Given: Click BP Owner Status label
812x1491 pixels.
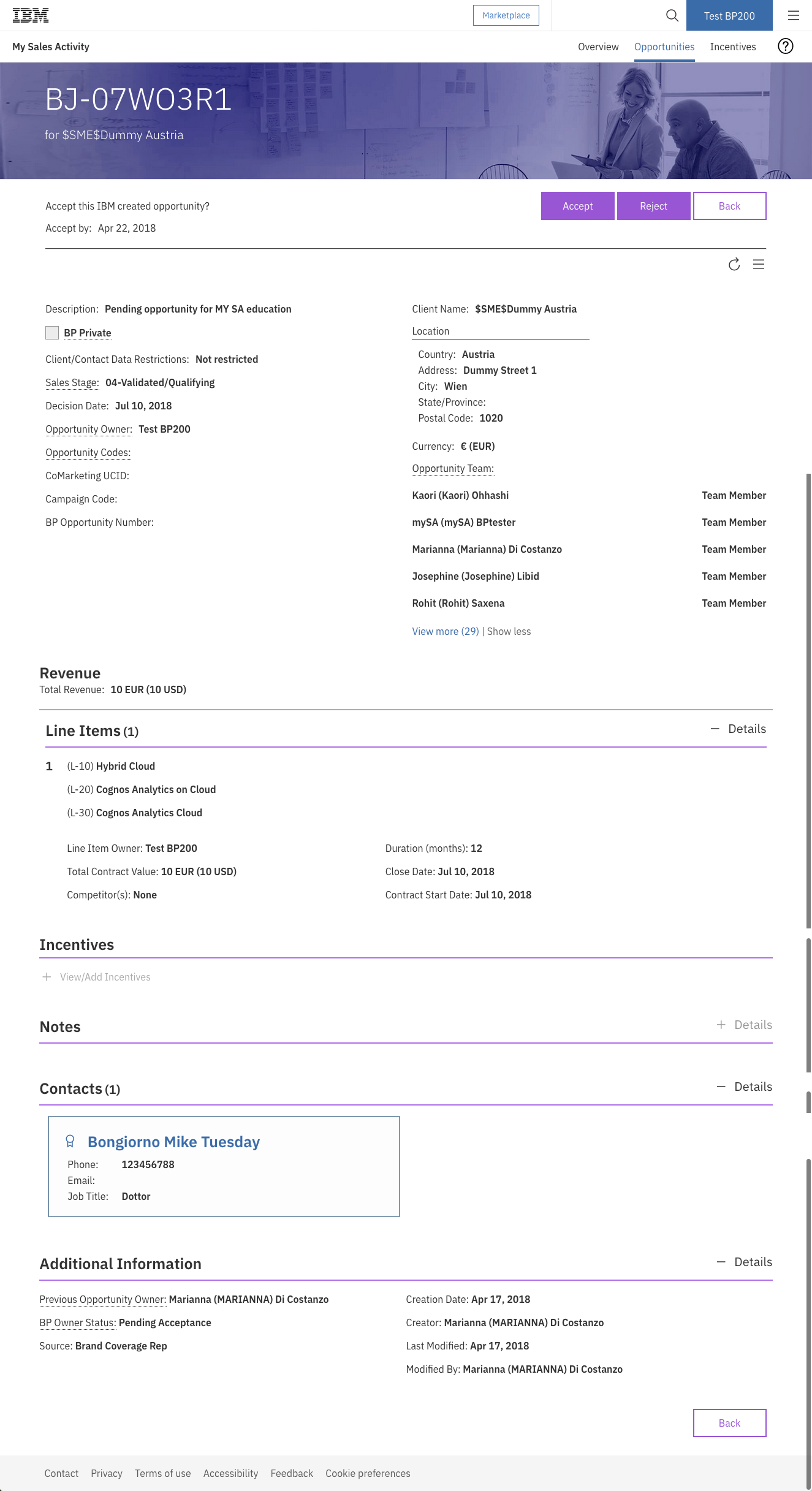Looking at the screenshot, I should [x=78, y=1322].
